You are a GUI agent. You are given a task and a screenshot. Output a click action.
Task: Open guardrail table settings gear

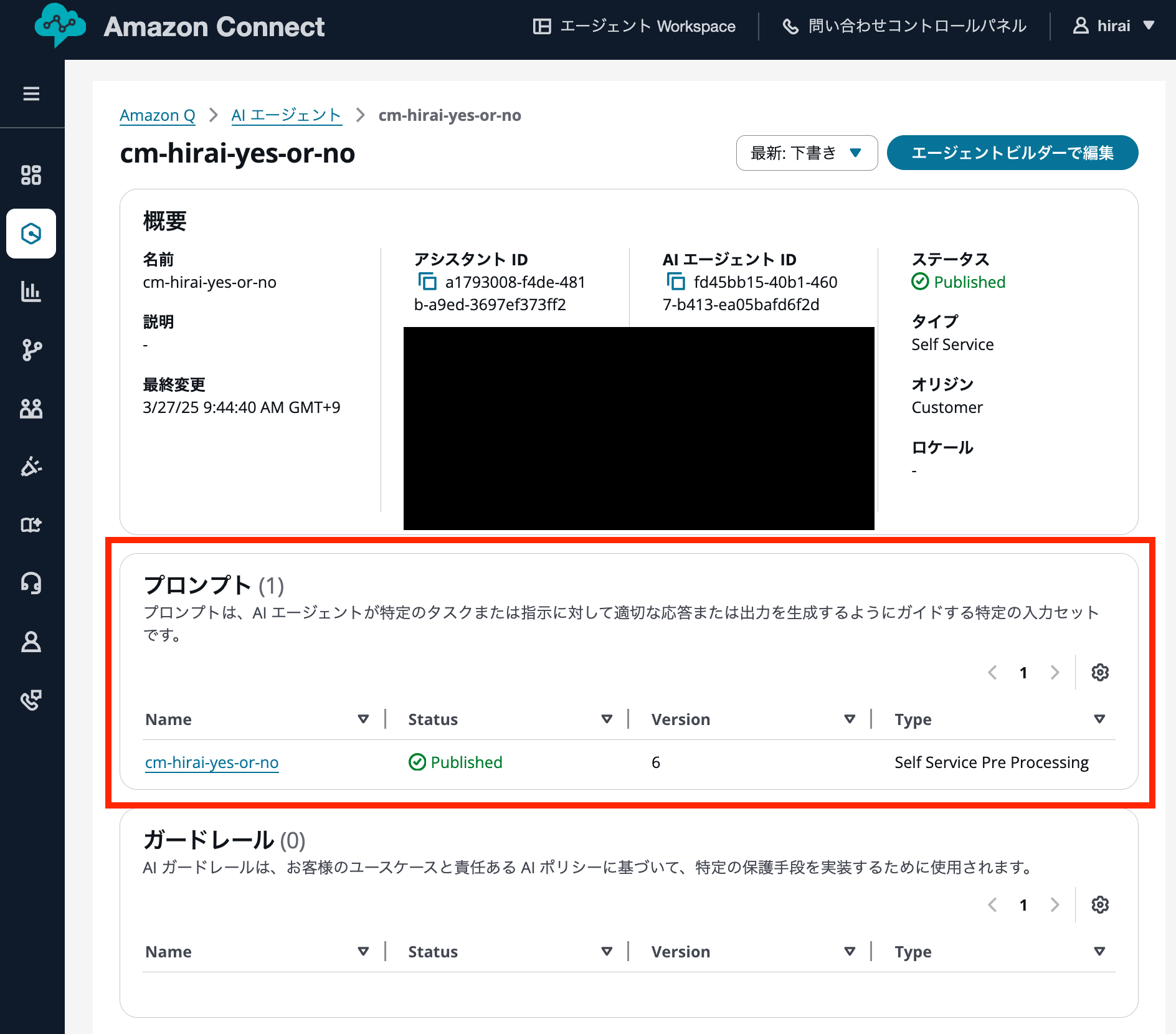pos(1100,905)
